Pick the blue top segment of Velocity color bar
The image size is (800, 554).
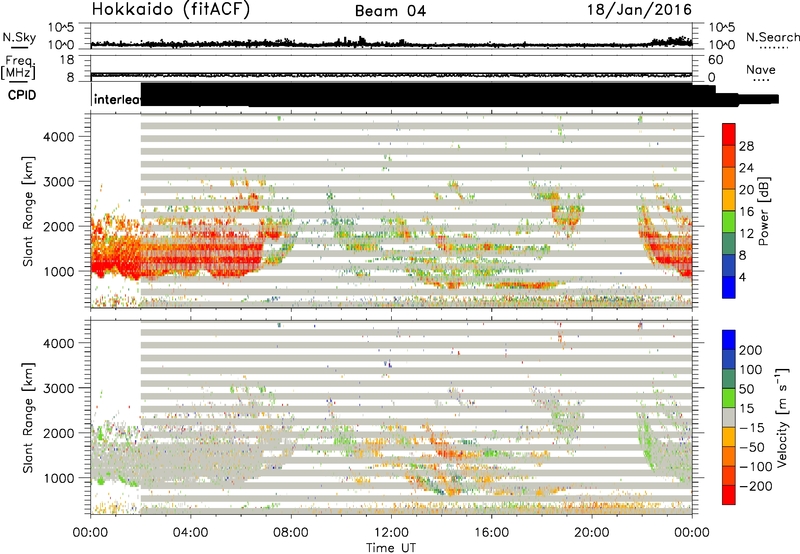coord(729,340)
